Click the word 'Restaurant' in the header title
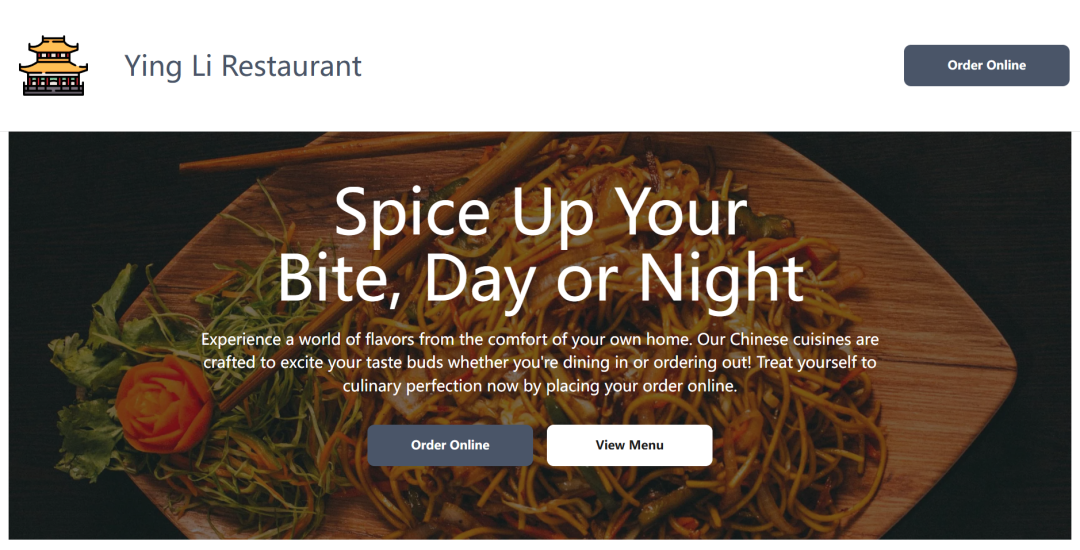The width and height of the screenshot is (1080, 550). [x=291, y=66]
